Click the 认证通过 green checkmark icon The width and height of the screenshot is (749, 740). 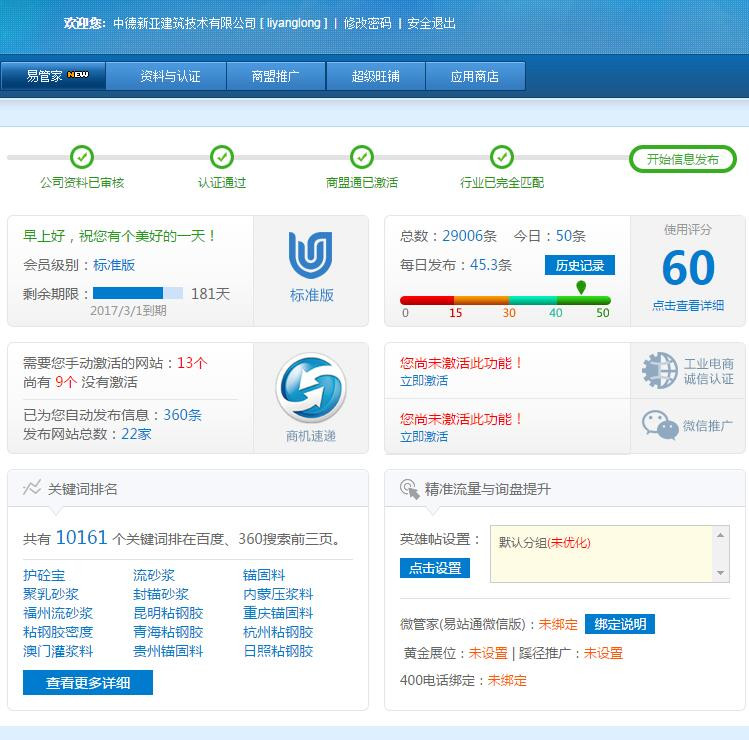pyautogui.click(x=222, y=157)
